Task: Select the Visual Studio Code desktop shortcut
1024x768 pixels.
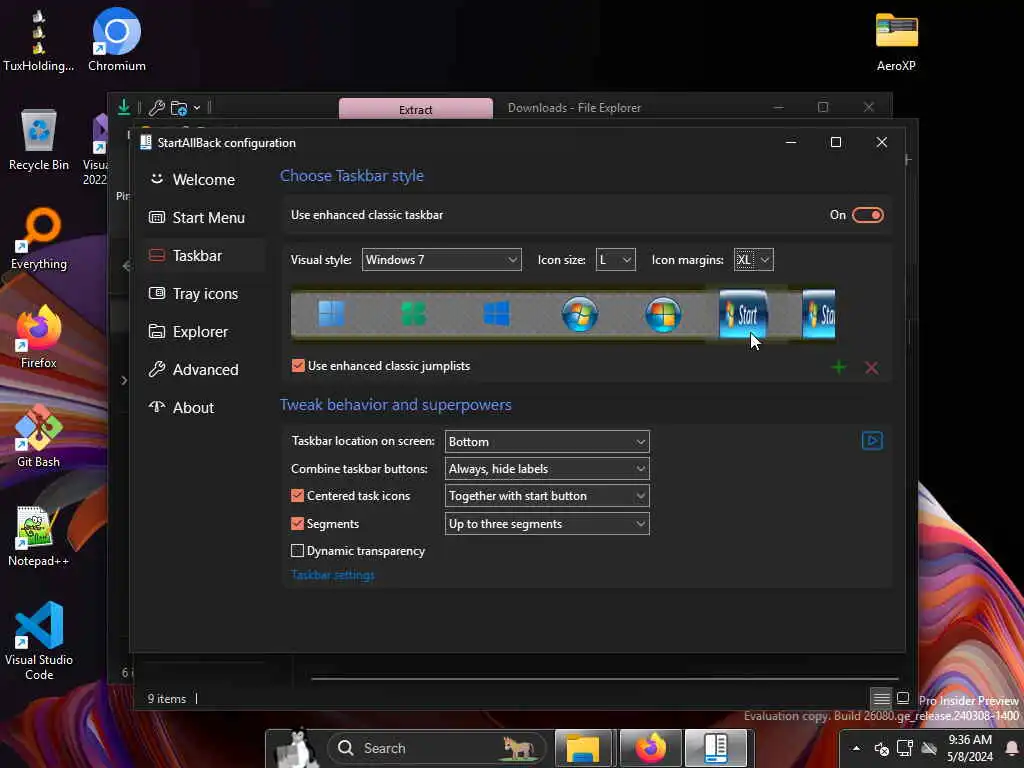Action: pyautogui.click(x=39, y=641)
